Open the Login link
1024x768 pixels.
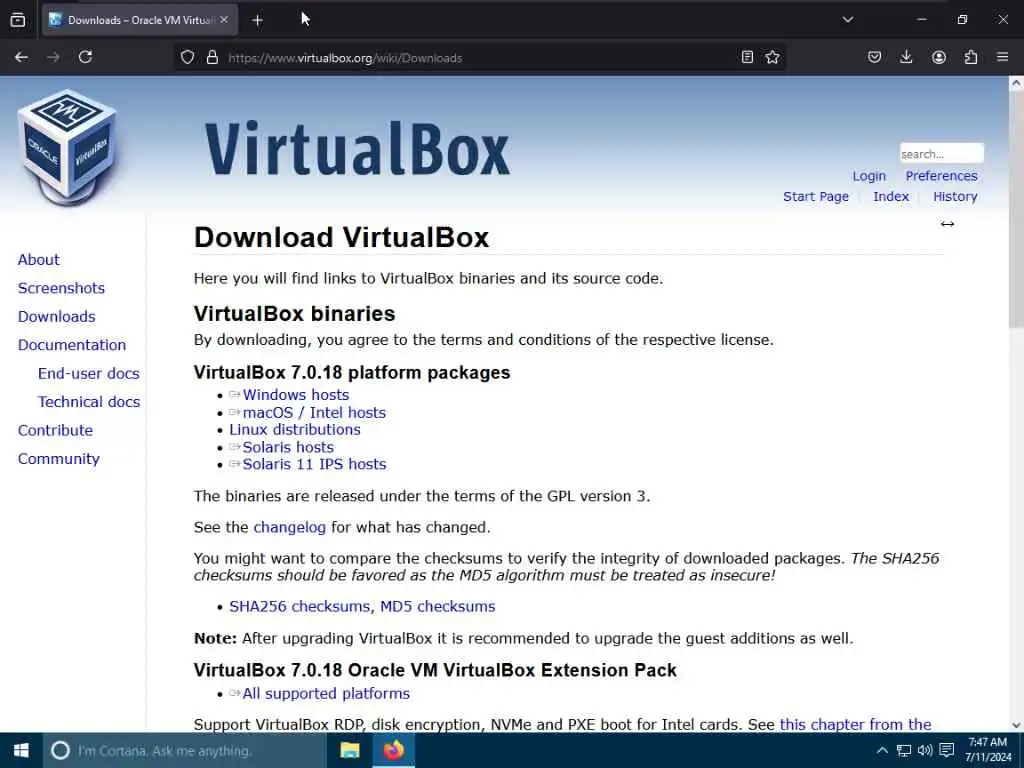(x=869, y=176)
